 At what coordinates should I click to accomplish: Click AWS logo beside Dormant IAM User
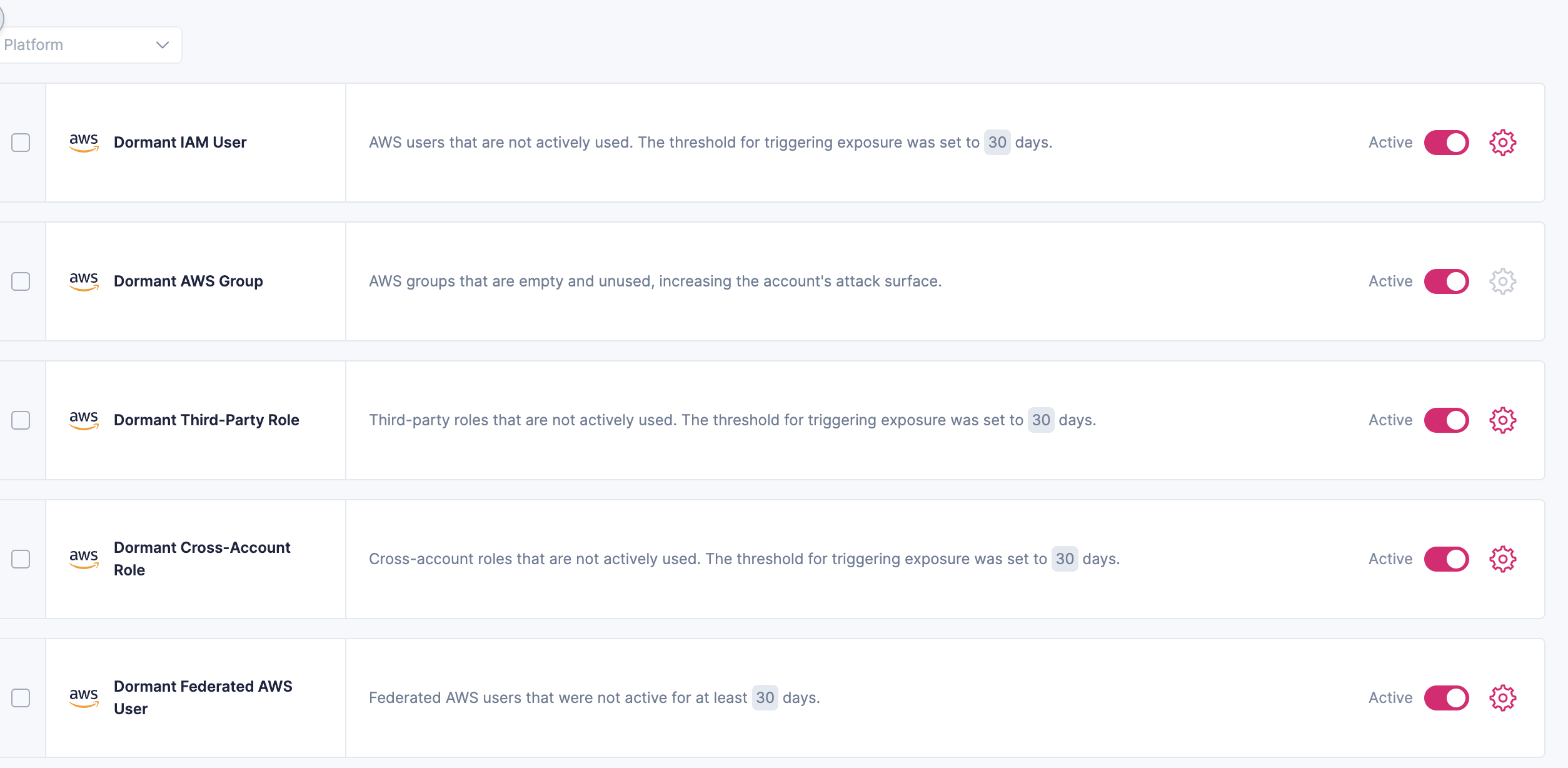click(84, 142)
